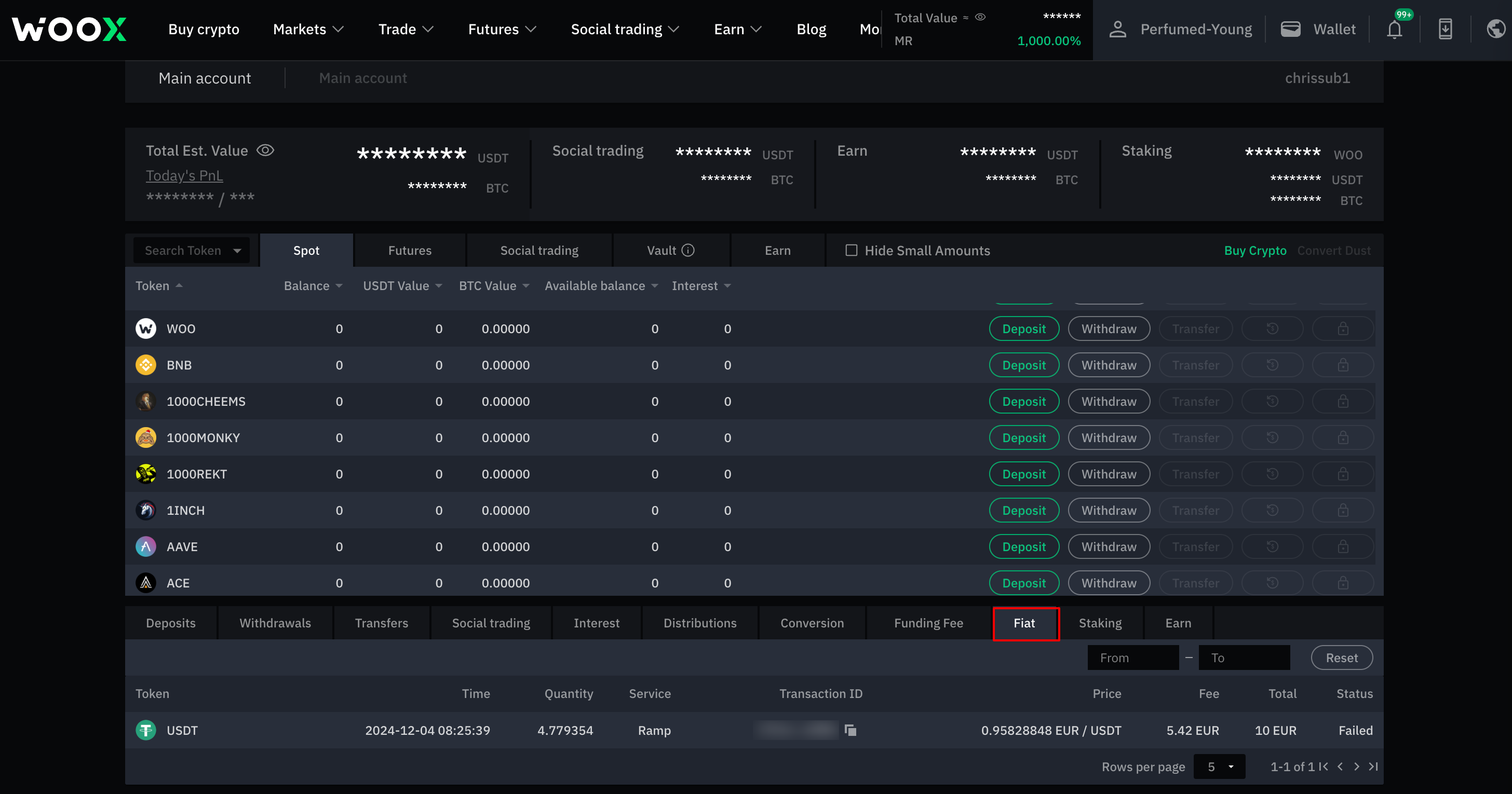Click Withdraw for BNB
The width and height of the screenshot is (1512, 794).
[1109, 365]
